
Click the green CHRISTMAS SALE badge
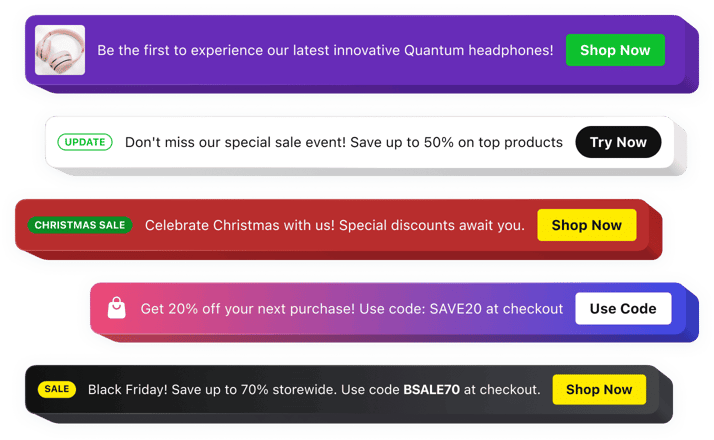point(80,225)
